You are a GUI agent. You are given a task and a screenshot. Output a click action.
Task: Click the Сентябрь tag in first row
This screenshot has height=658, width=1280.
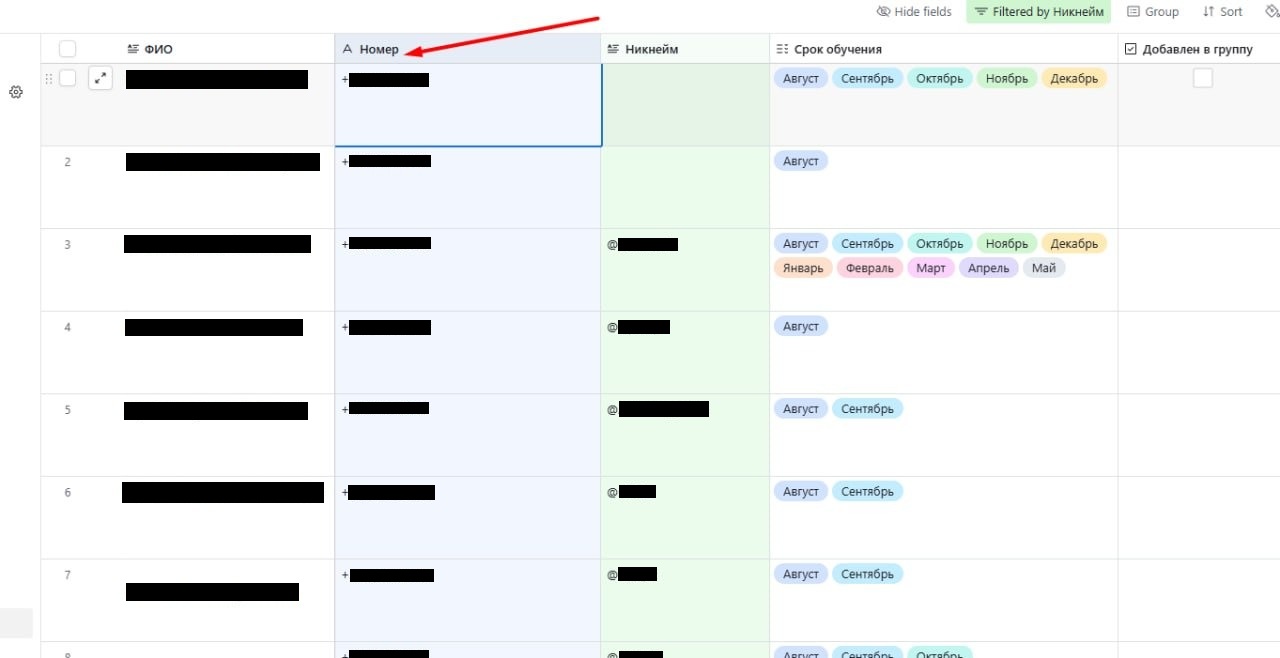click(867, 78)
